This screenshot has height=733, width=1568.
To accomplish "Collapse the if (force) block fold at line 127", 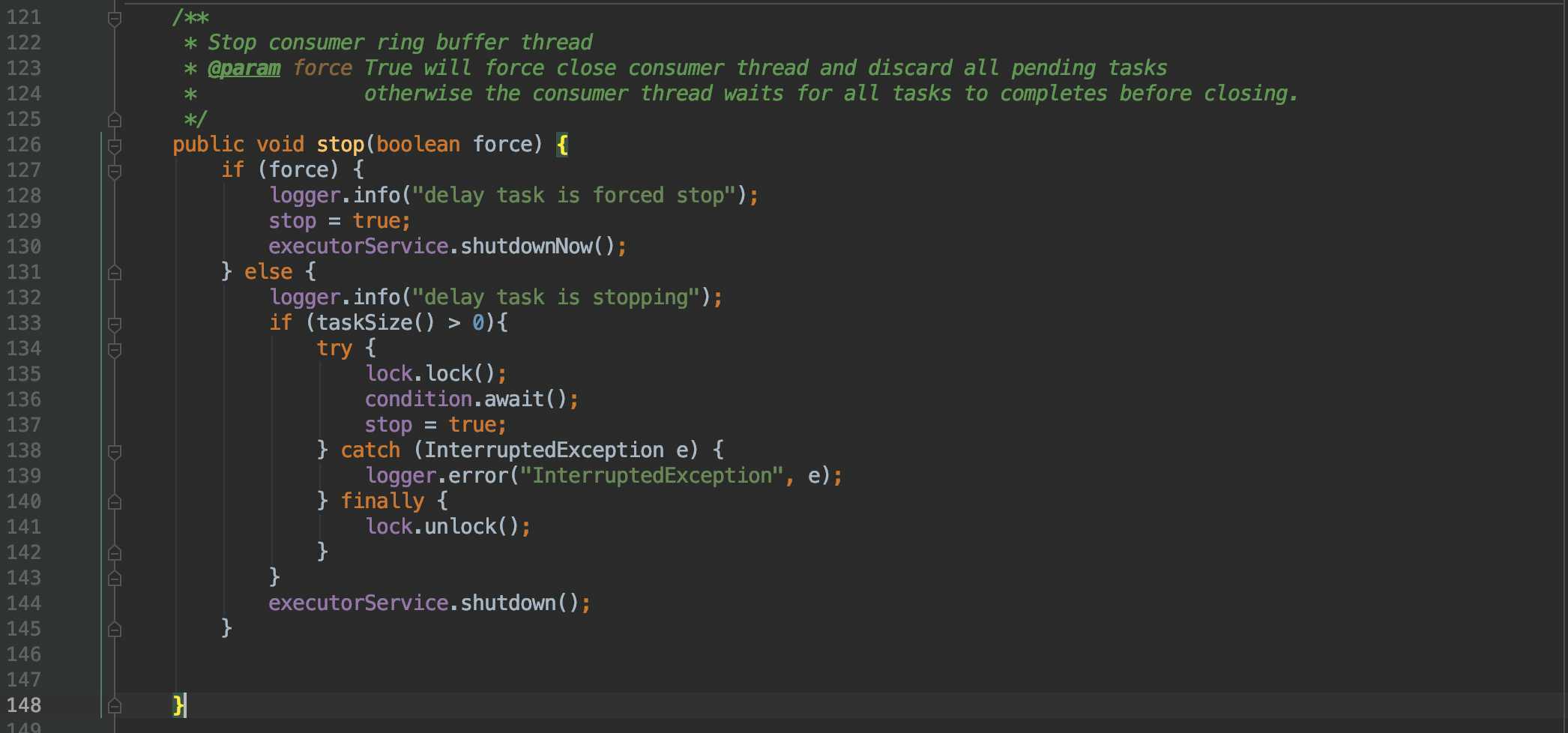I will coord(115,172).
